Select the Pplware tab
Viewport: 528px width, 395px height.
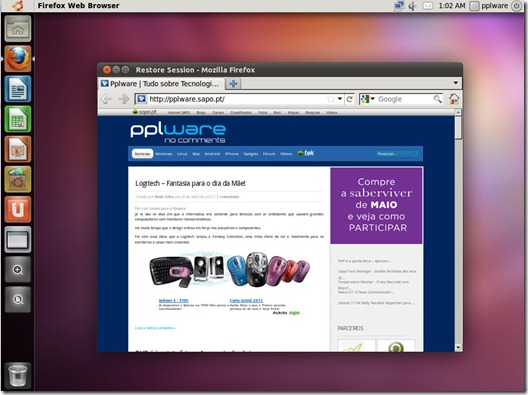[161, 84]
